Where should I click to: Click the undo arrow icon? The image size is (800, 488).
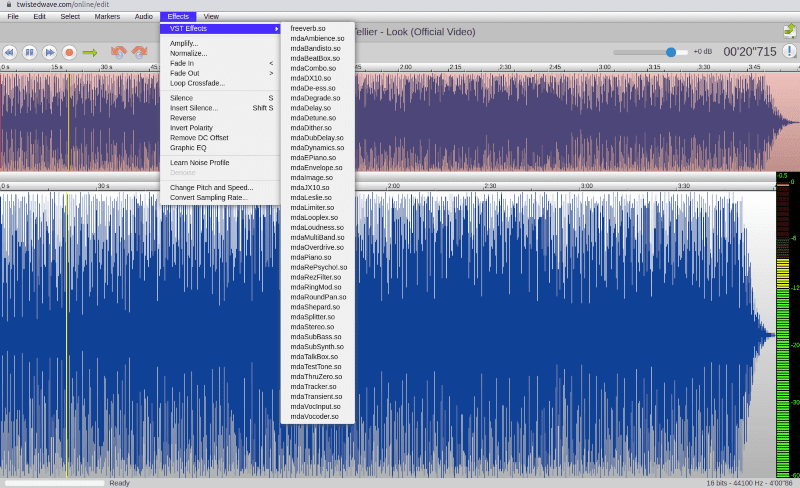[118, 52]
